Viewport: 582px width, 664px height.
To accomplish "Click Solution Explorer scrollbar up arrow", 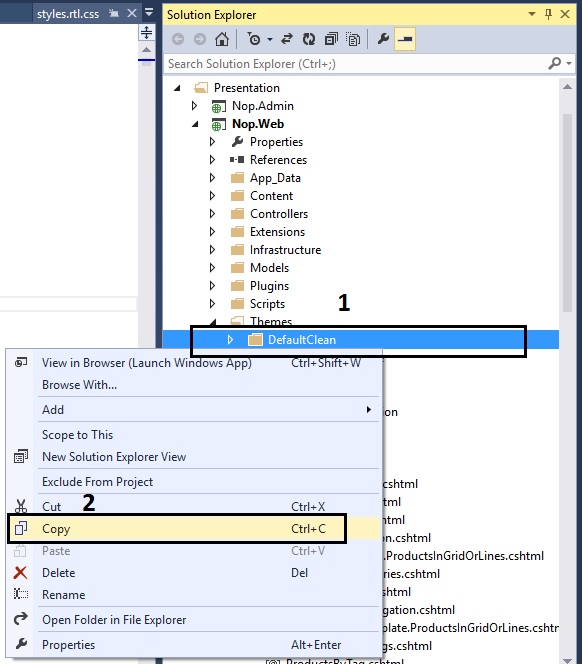I will [568, 87].
